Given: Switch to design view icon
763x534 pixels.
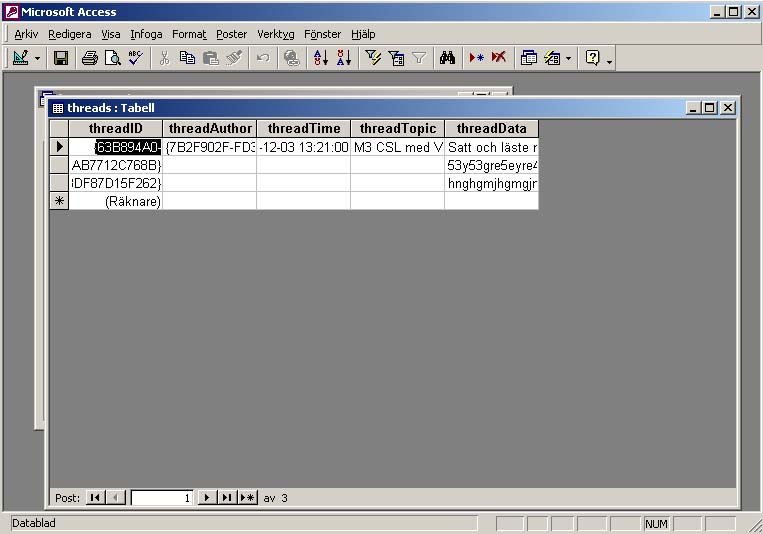Looking at the screenshot, I should click(x=20, y=58).
